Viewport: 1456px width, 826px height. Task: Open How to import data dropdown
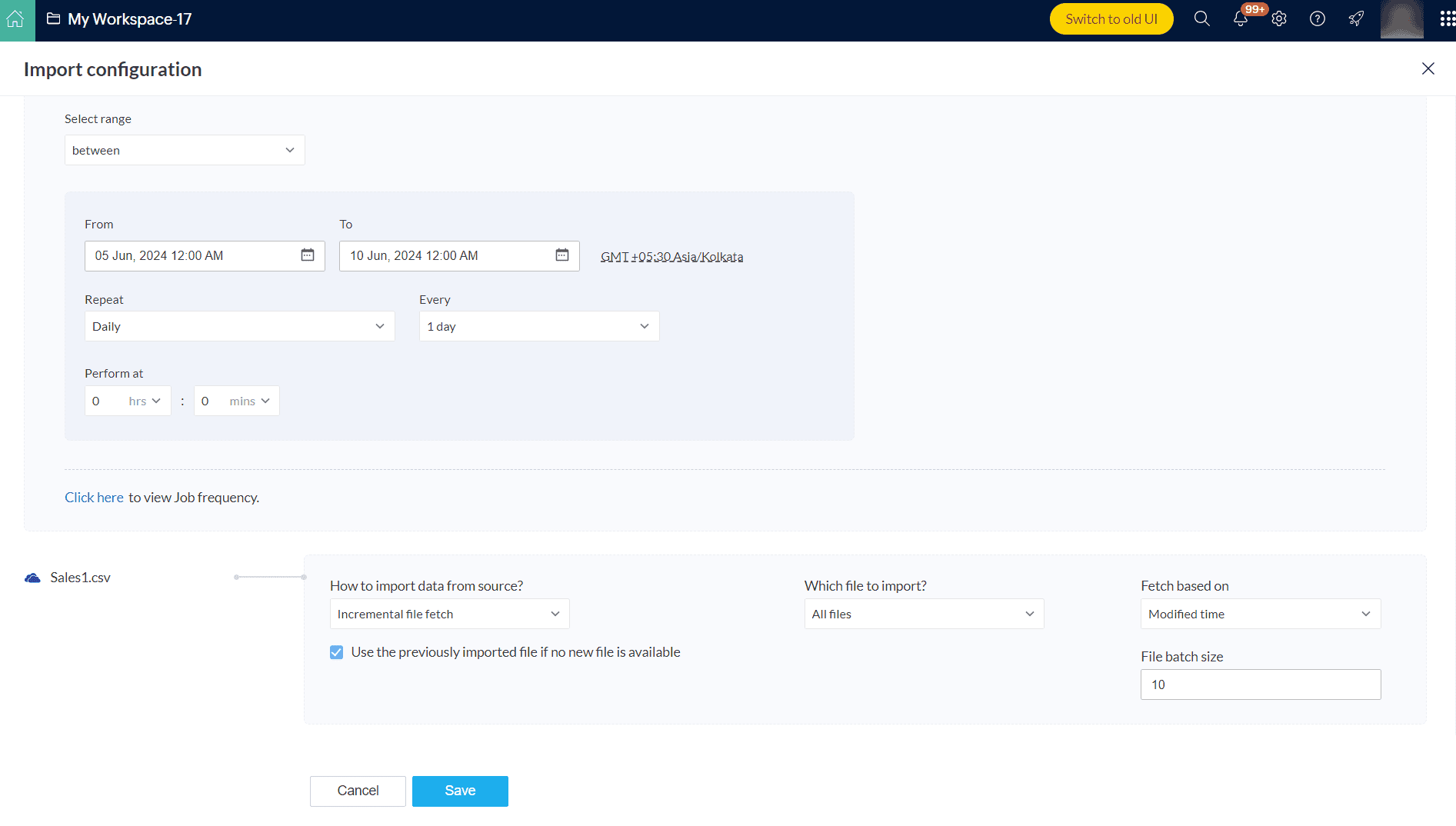click(450, 614)
